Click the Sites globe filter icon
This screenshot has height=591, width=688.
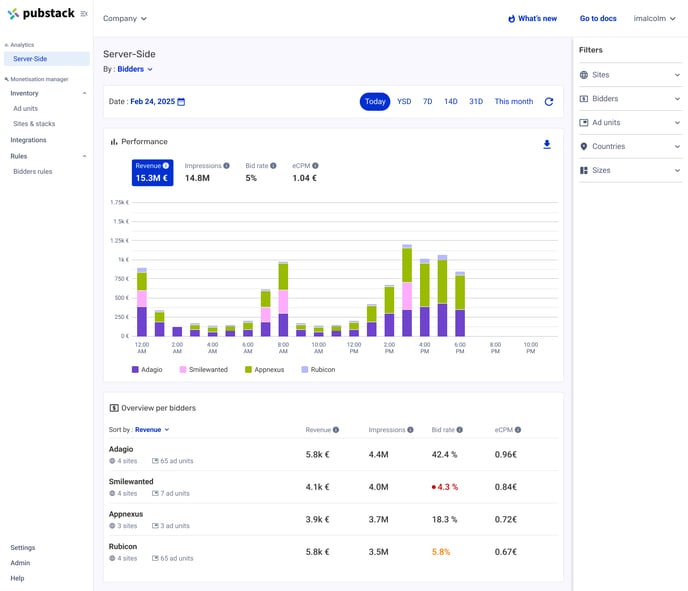coord(584,75)
